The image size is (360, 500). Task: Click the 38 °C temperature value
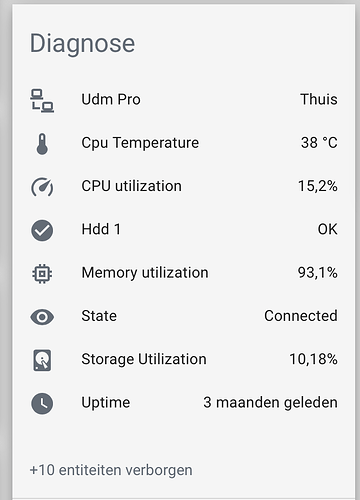coord(319,143)
